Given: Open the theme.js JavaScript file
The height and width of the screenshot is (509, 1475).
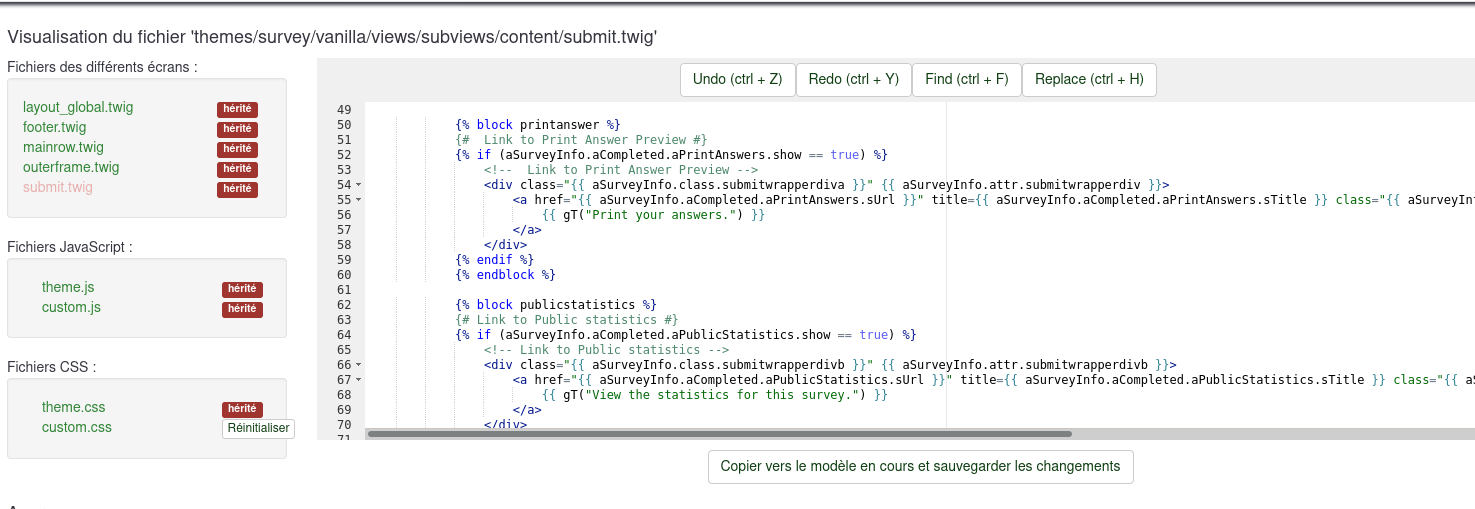Looking at the screenshot, I should click(68, 287).
